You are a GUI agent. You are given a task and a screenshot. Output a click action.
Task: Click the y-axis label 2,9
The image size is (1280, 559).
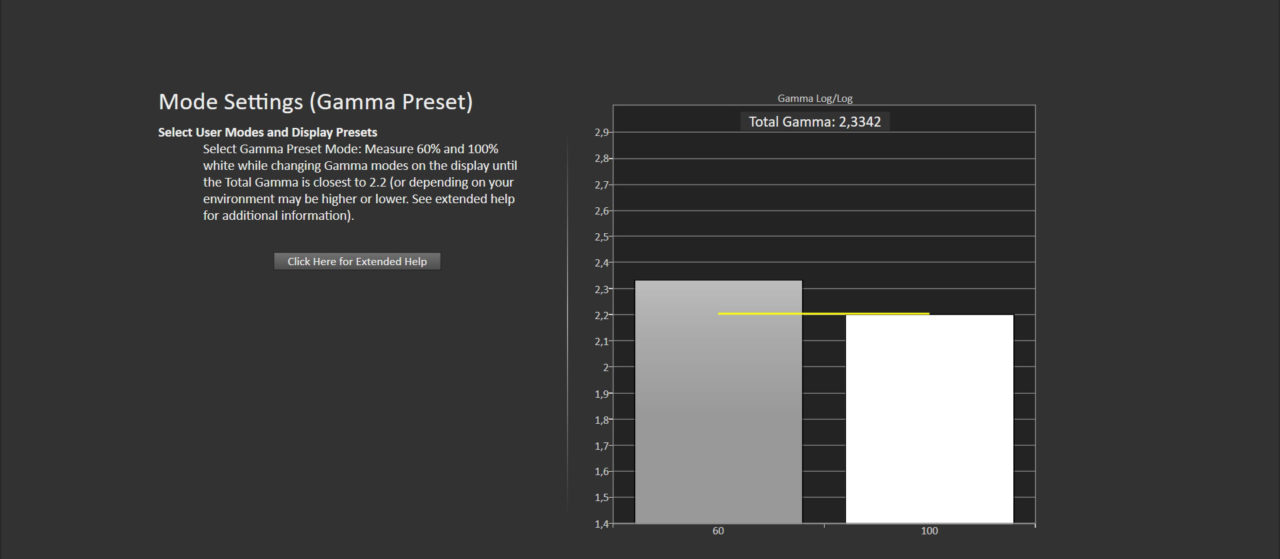601,133
